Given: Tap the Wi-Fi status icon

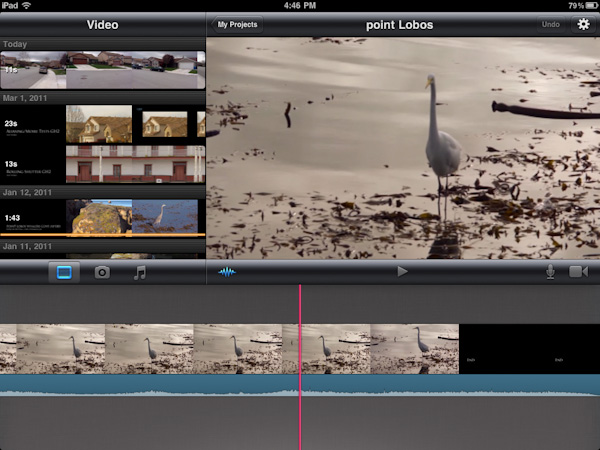Looking at the screenshot, I should [26, 5].
